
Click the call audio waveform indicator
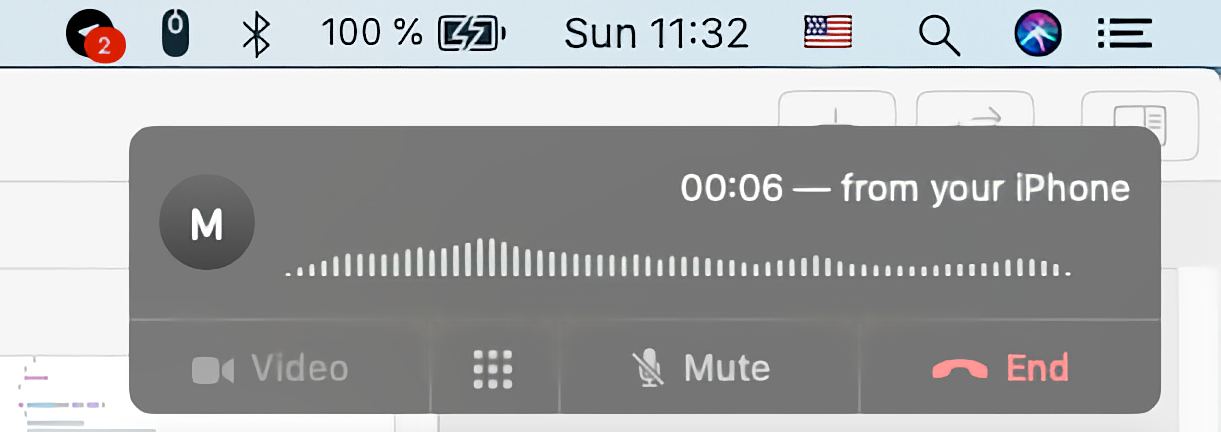678,258
